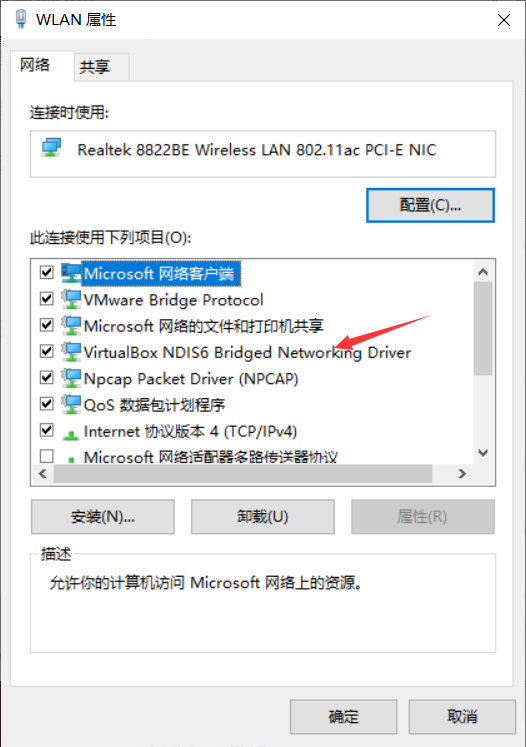Switch to the 共享 tab
Image resolution: width=526 pixels, height=747 pixels.
tap(95, 67)
